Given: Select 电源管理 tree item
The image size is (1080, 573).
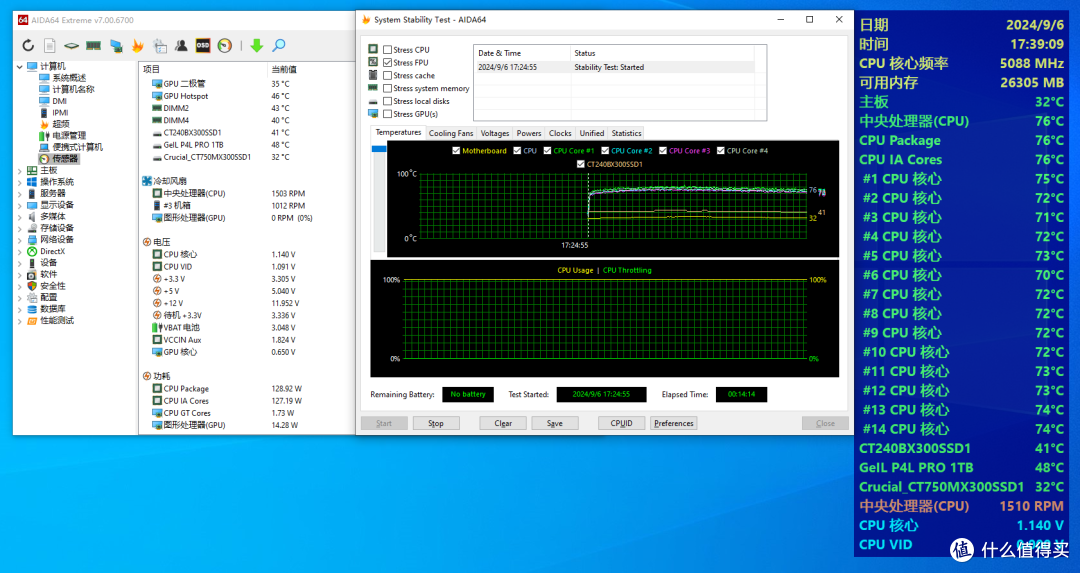Looking at the screenshot, I should coord(69,136).
